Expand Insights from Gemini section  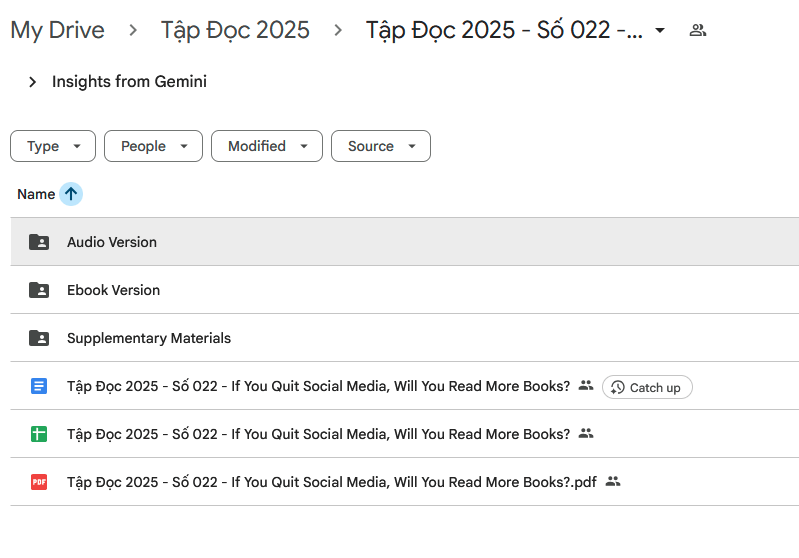33,82
